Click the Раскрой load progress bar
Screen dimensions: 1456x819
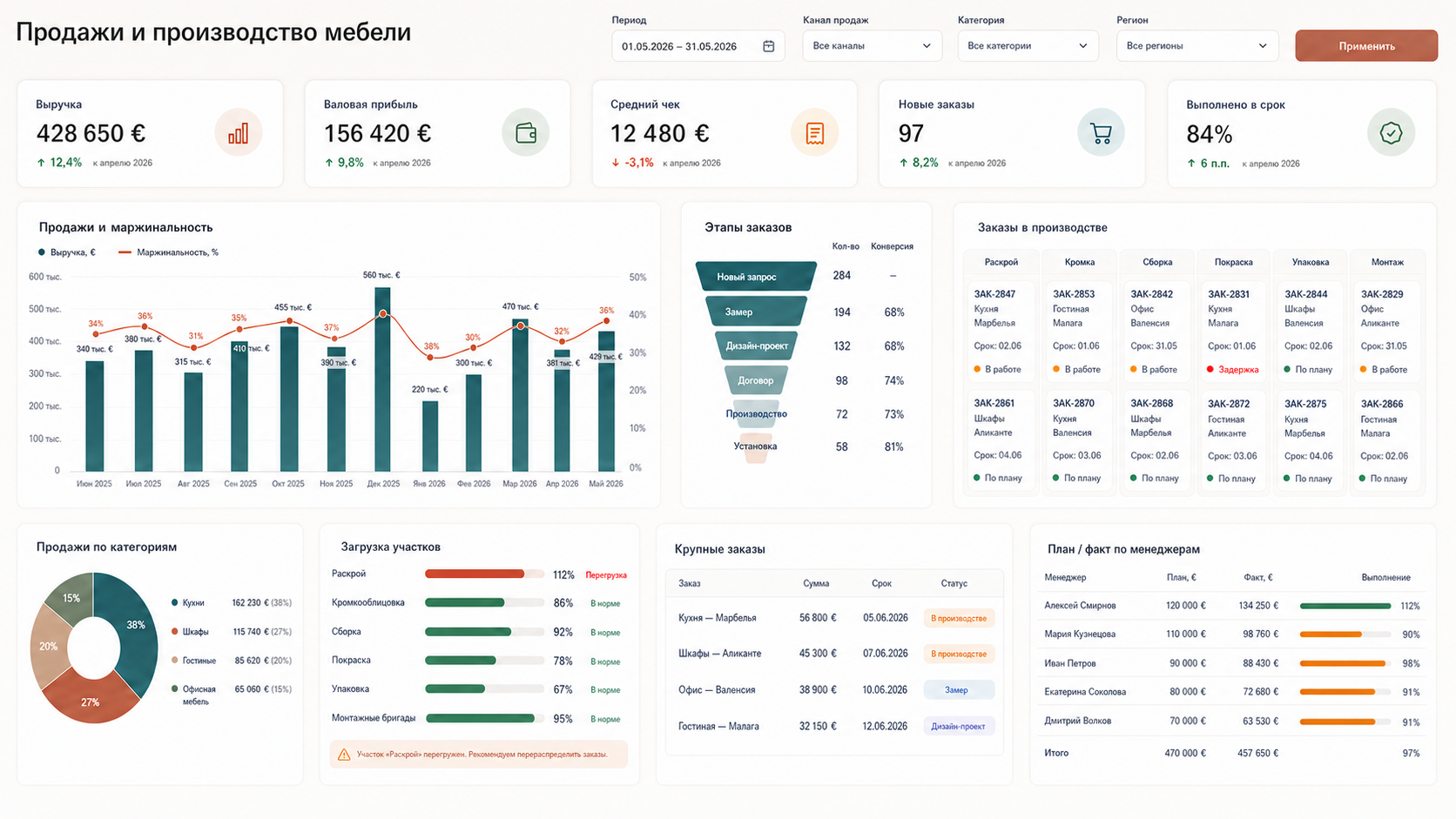[x=484, y=574]
